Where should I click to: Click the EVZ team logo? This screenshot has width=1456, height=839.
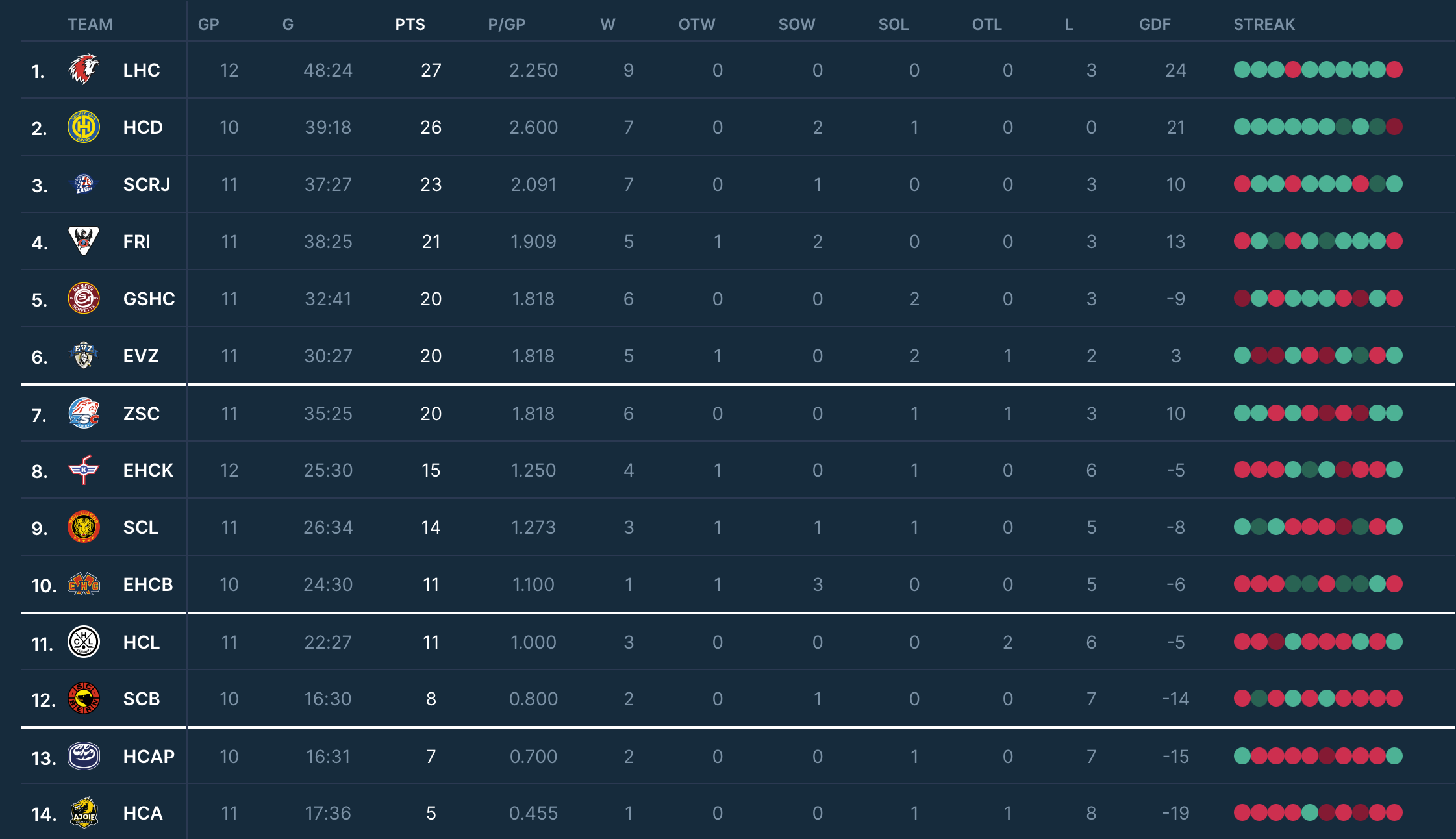pyautogui.click(x=84, y=355)
